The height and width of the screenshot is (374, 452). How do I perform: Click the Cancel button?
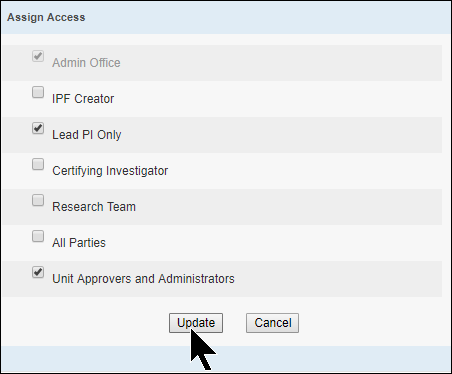click(273, 323)
